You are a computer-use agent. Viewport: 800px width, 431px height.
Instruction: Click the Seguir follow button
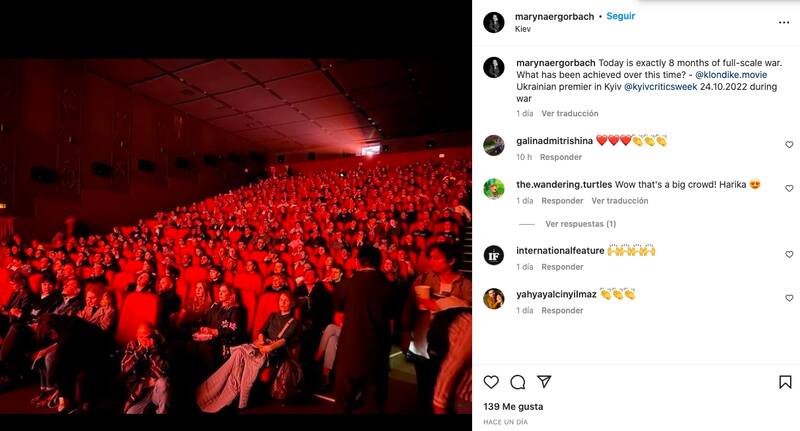point(620,16)
